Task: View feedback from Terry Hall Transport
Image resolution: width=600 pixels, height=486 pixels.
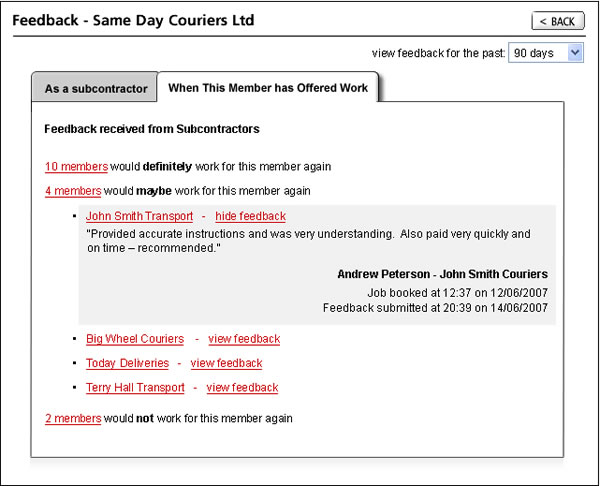Action: tap(242, 387)
